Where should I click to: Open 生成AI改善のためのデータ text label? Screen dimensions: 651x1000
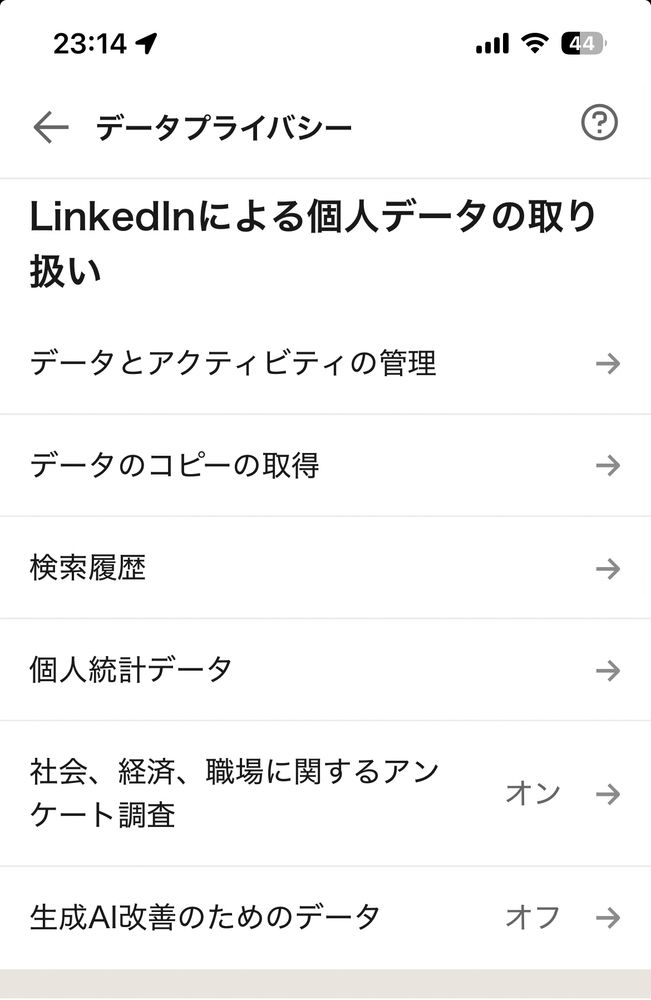(x=205, y=917)
